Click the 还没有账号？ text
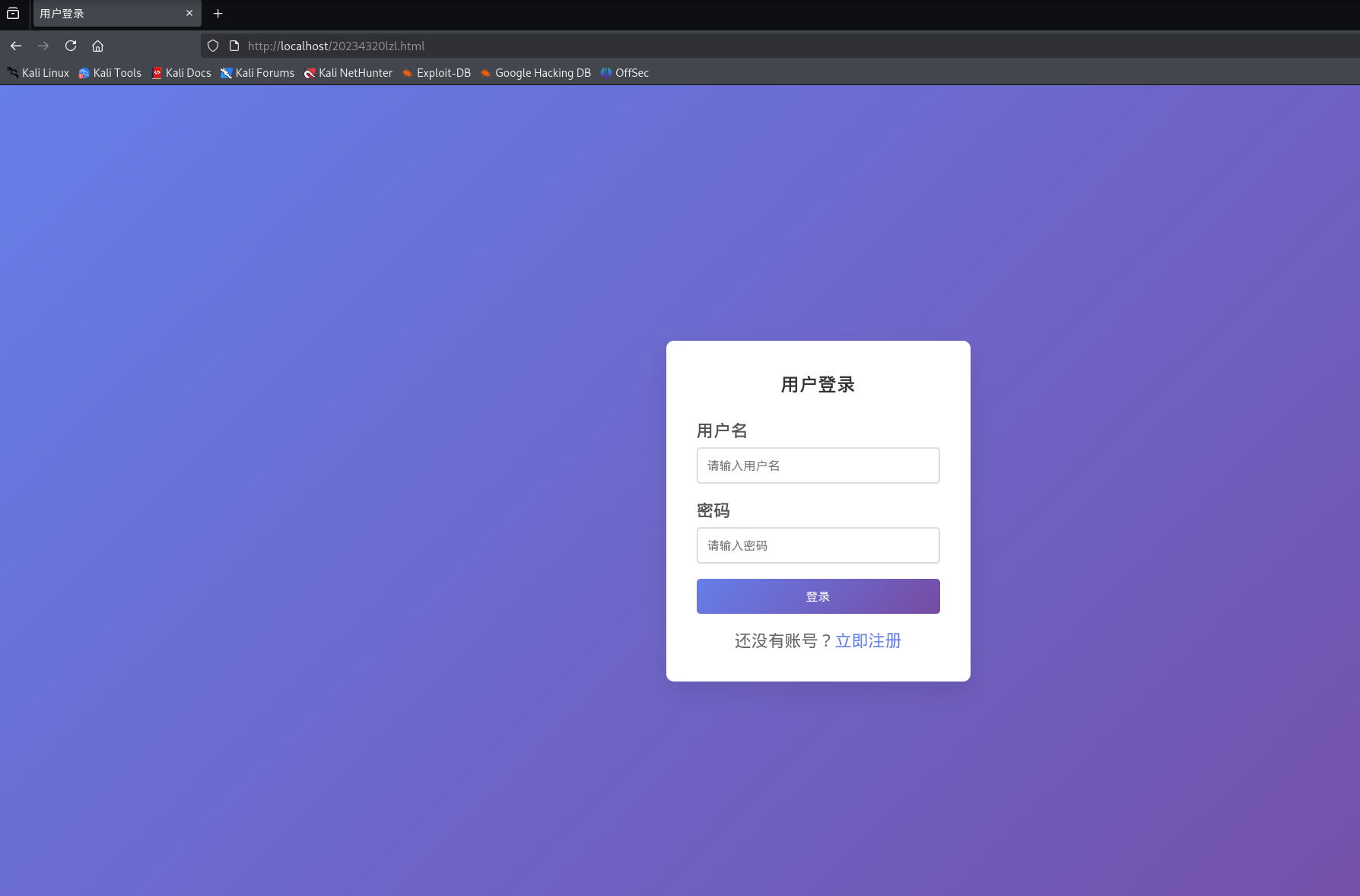This screenshot has width=1360, height=896. pyautogui.click(x=784, y=641)
